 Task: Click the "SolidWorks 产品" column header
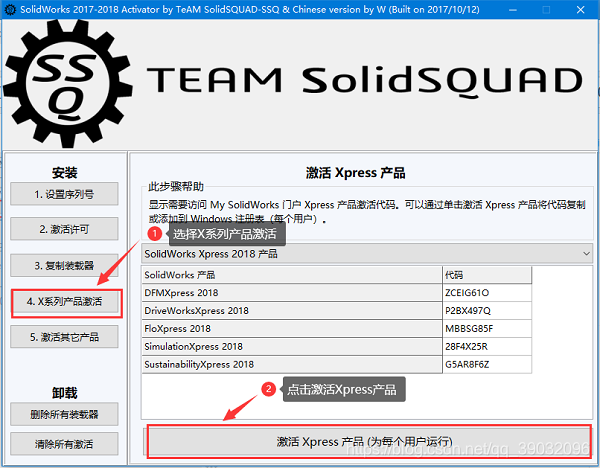[292, 275]
